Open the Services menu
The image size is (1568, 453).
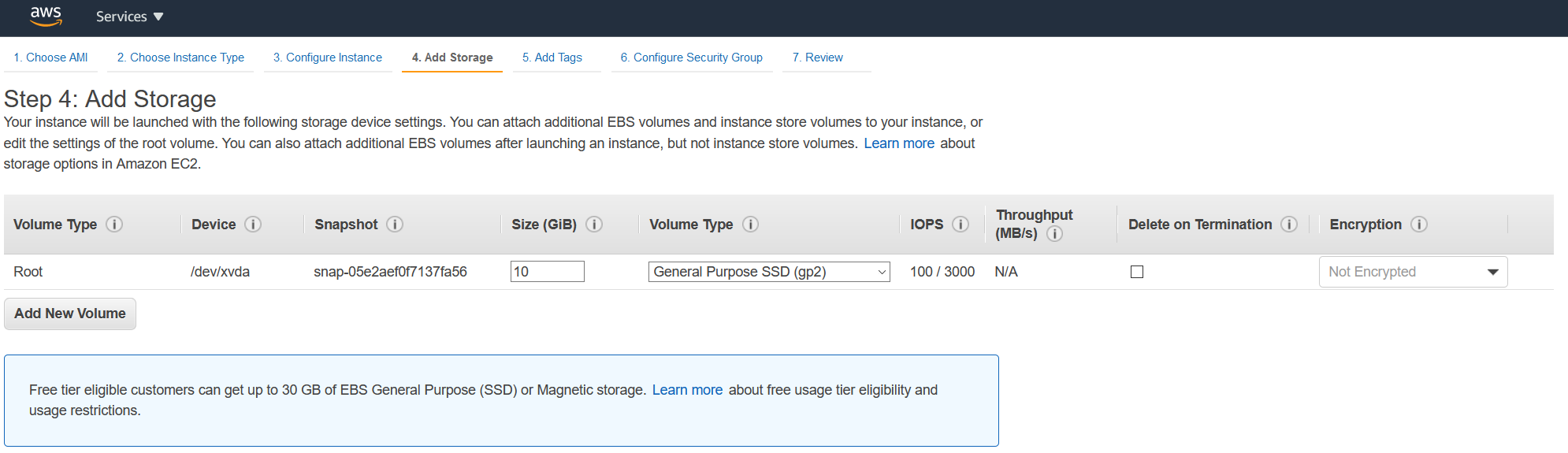pos(129,17)
